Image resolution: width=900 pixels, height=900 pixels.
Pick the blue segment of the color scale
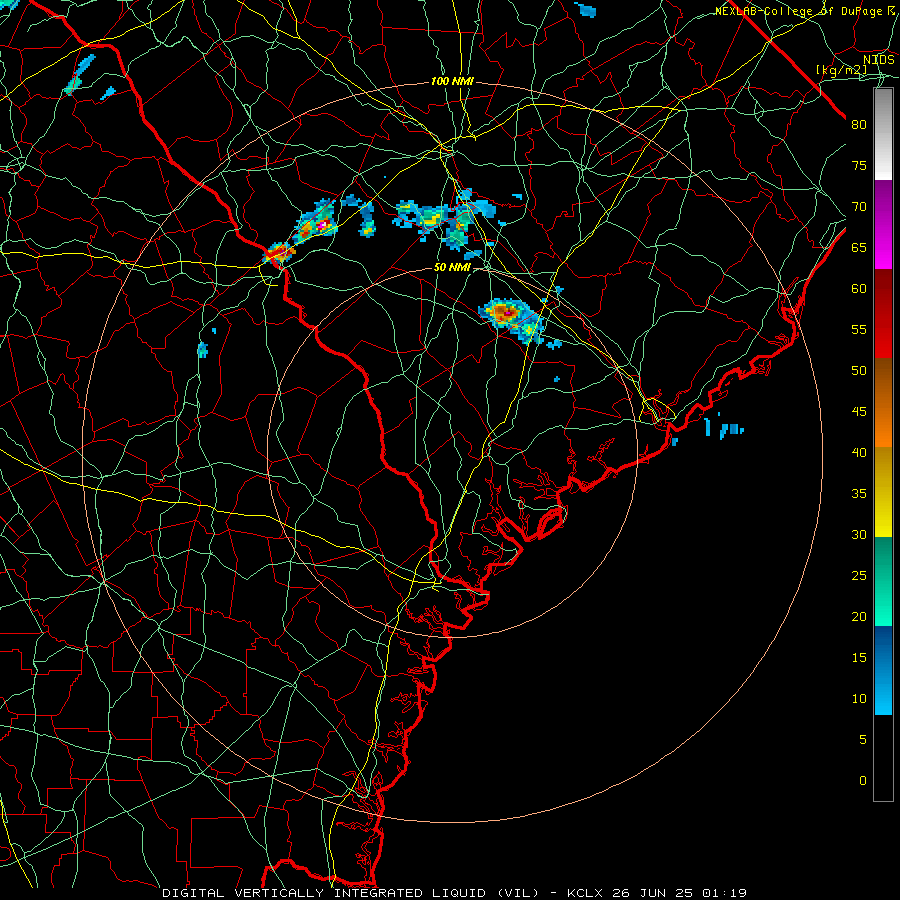click(883, 670)
